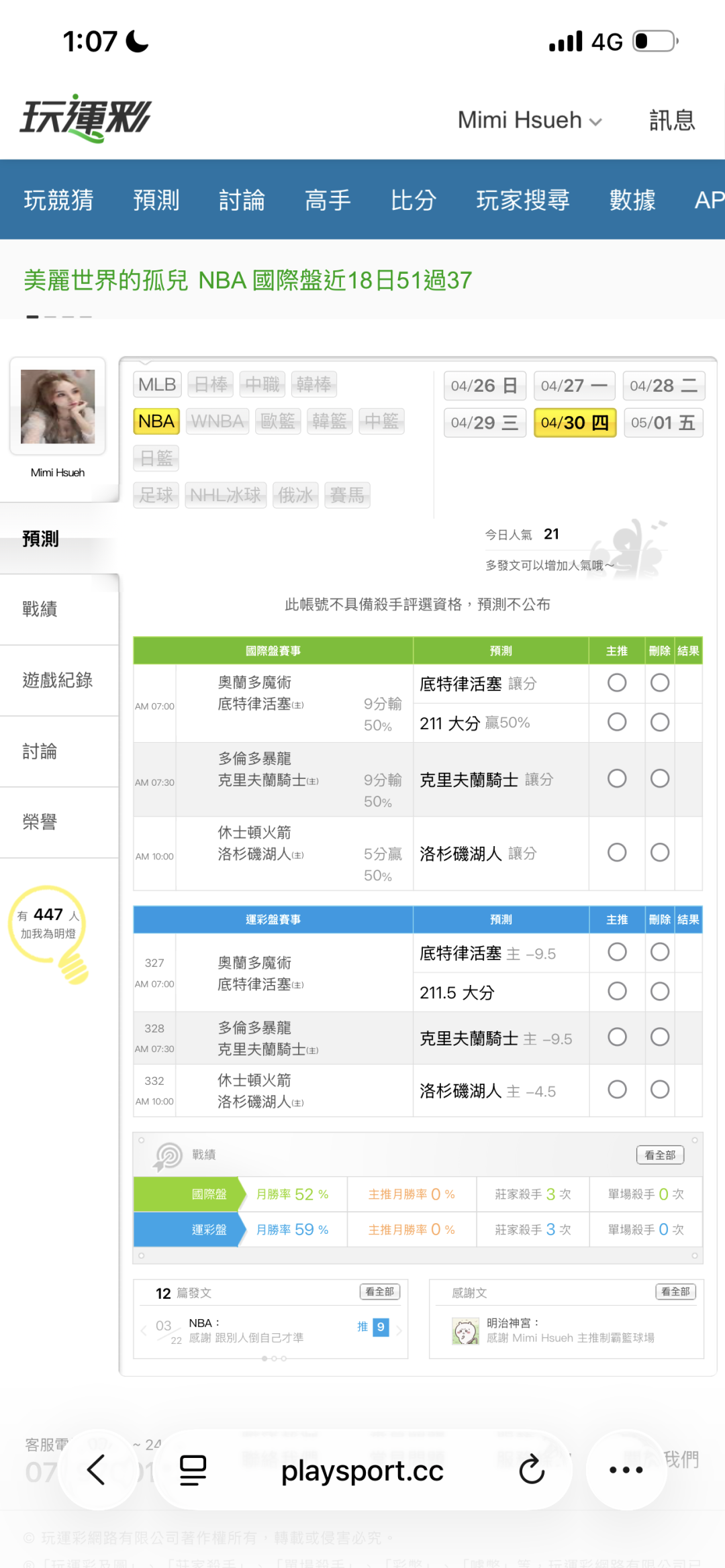Pick the date 05/01 五
This screenshot has width=725, height=1568.
pos(663,423)
